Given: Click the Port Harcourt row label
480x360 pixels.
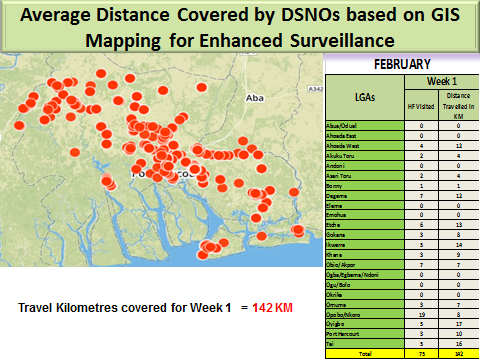Looking at the screenshot, I should [343, 334].
